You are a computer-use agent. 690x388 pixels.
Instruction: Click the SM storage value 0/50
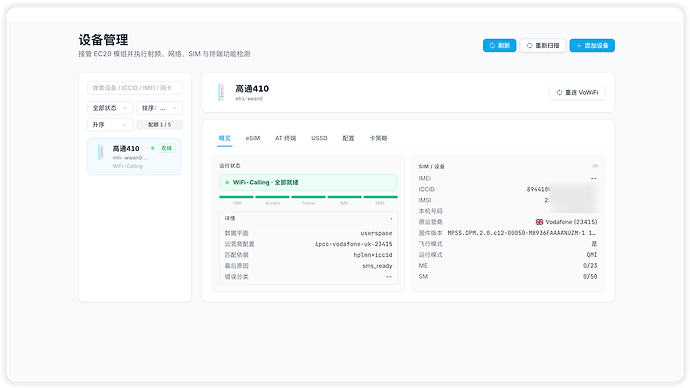pos(590,277)
